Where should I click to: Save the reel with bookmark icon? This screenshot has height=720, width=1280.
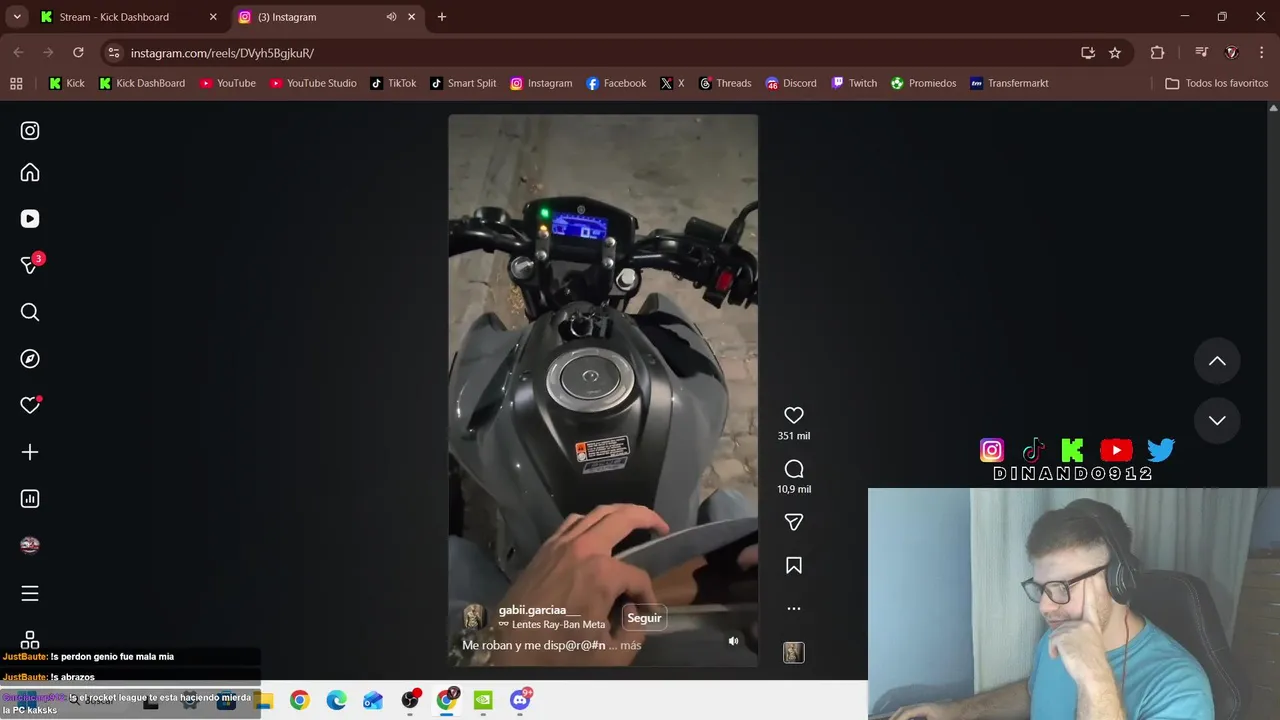tap(794, 566)
